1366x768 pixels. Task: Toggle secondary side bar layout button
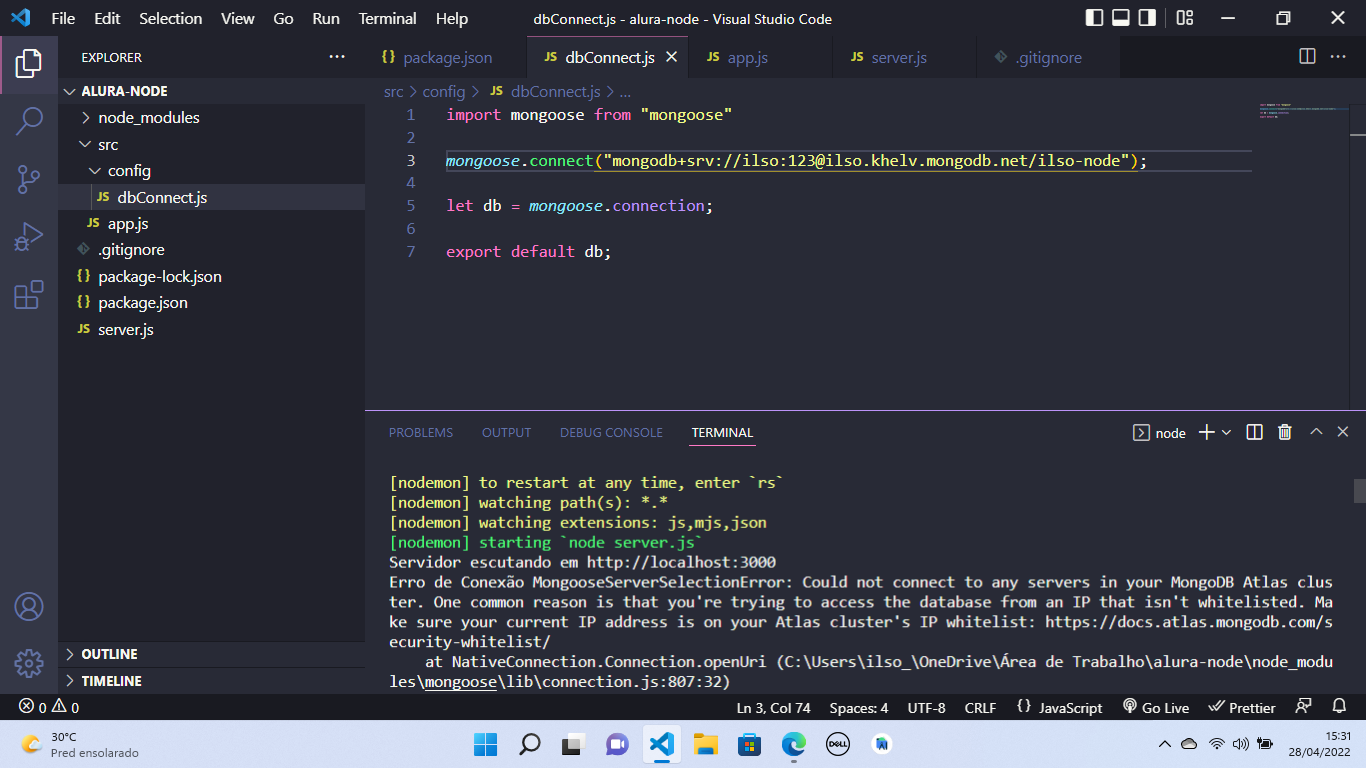click(x=1147, y=18)
